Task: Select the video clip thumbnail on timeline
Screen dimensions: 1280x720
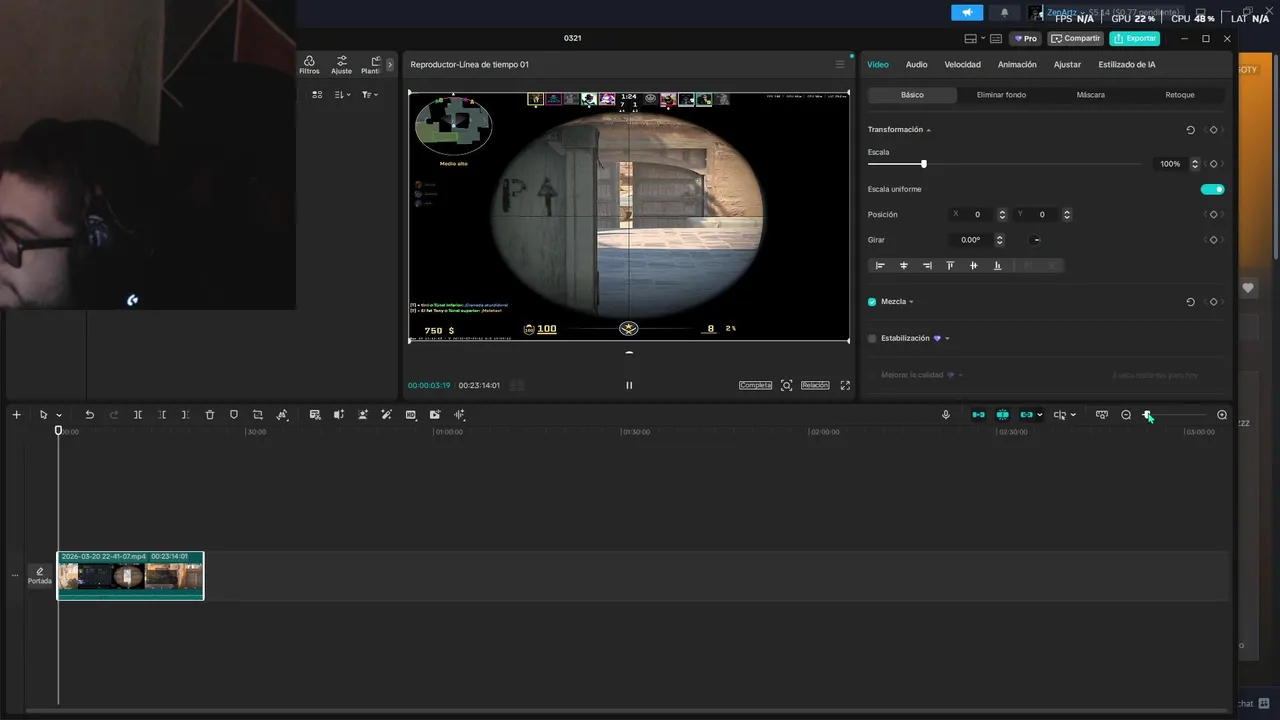Action: click(x=130, y=576)
